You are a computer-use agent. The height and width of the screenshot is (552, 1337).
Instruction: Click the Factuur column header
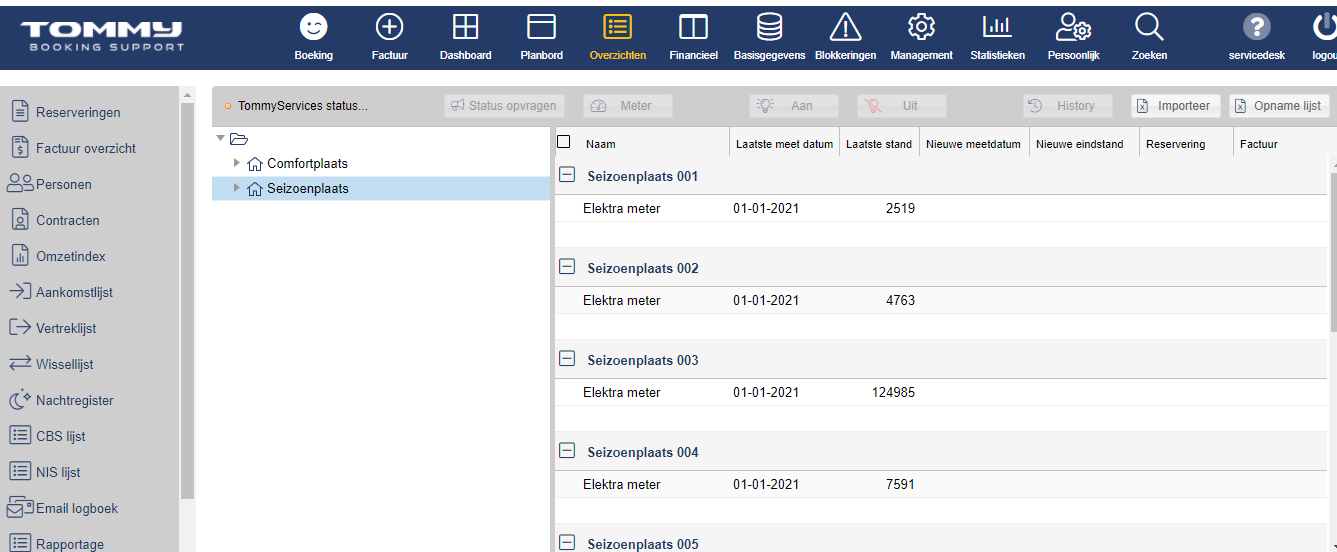tap(1259, 144)
